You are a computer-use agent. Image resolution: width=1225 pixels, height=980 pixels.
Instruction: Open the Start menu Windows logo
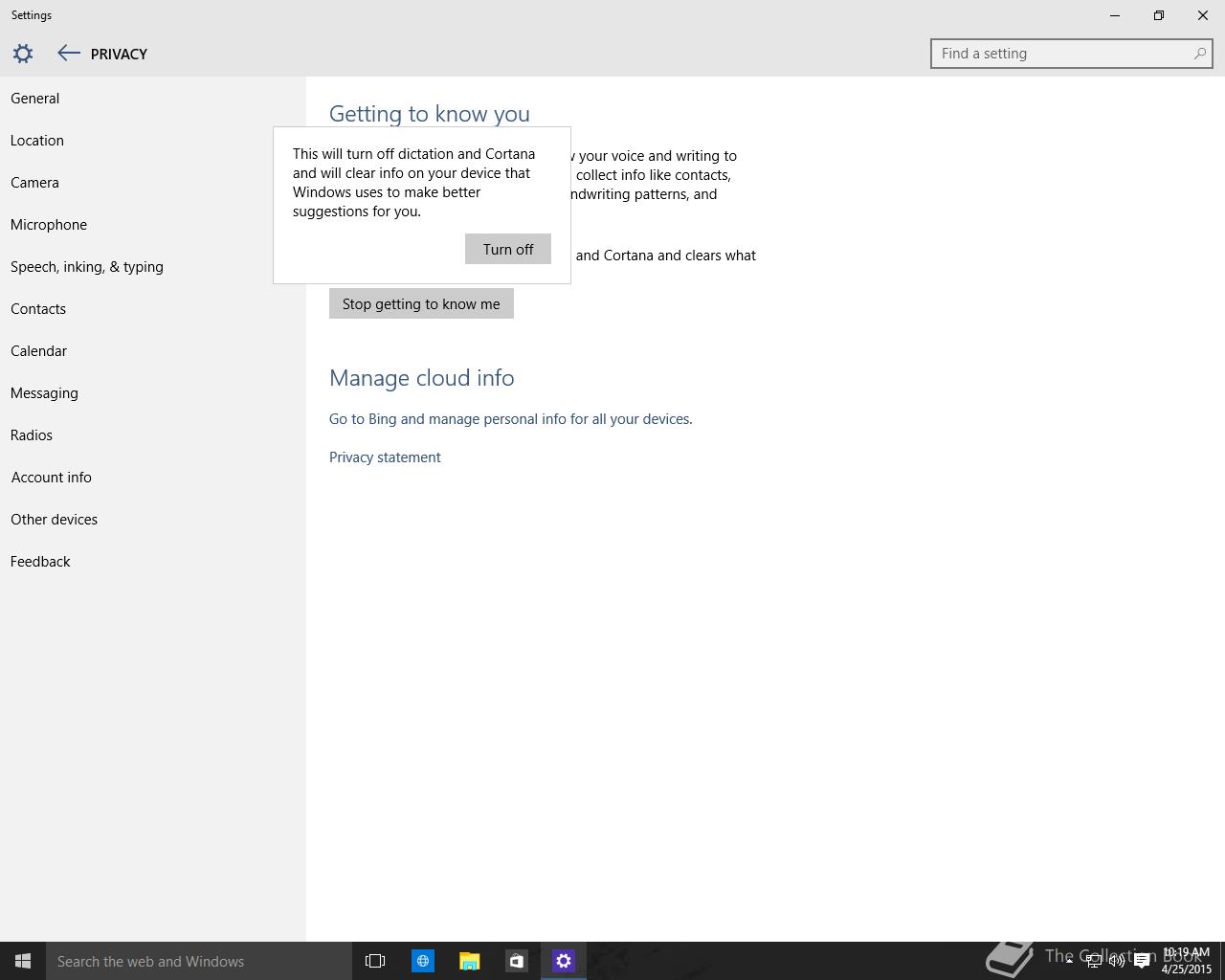coord(23,961)
